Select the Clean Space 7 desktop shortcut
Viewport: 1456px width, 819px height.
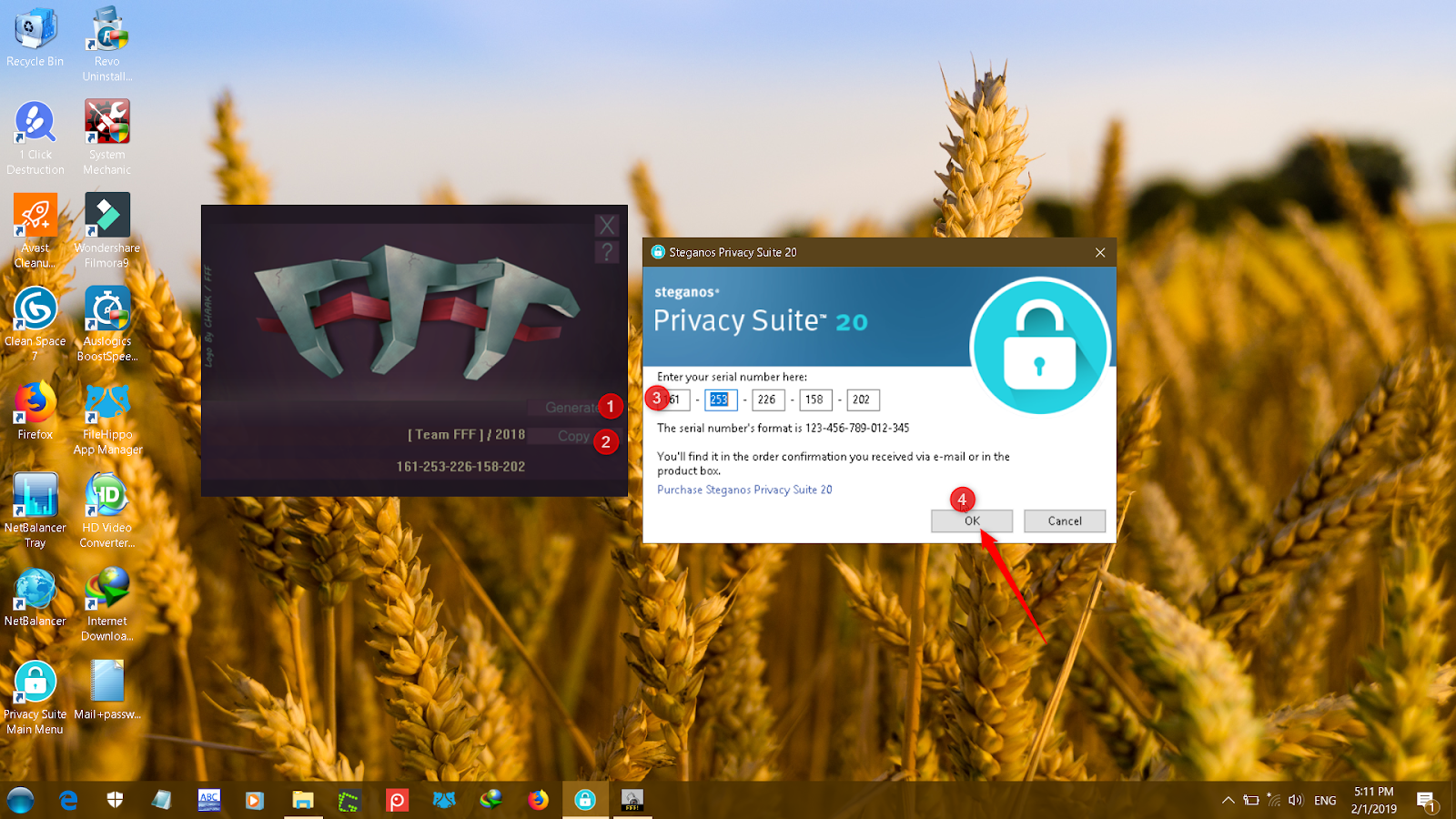[x=35, y=325]
